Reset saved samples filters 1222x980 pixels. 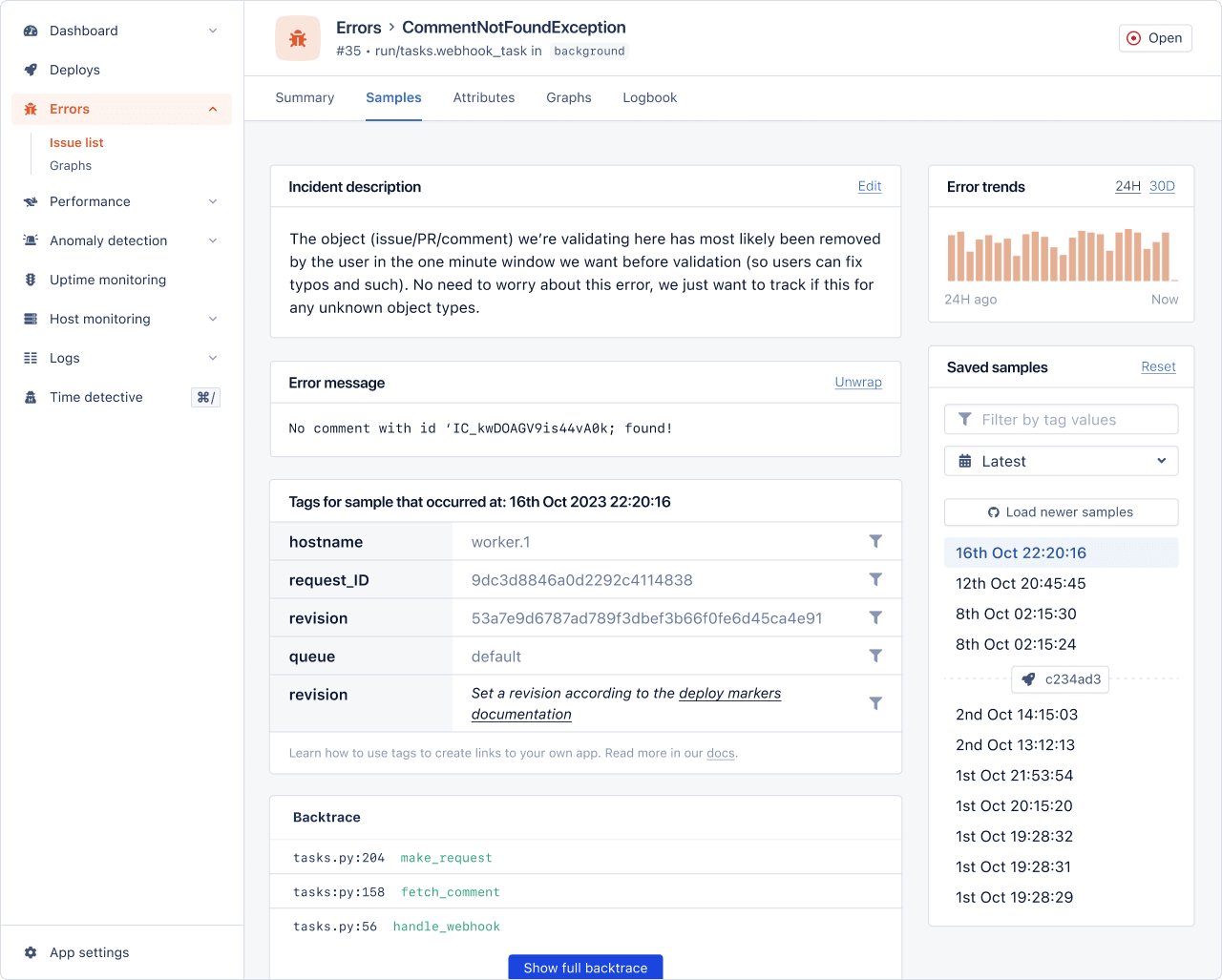click(1158, 366)
